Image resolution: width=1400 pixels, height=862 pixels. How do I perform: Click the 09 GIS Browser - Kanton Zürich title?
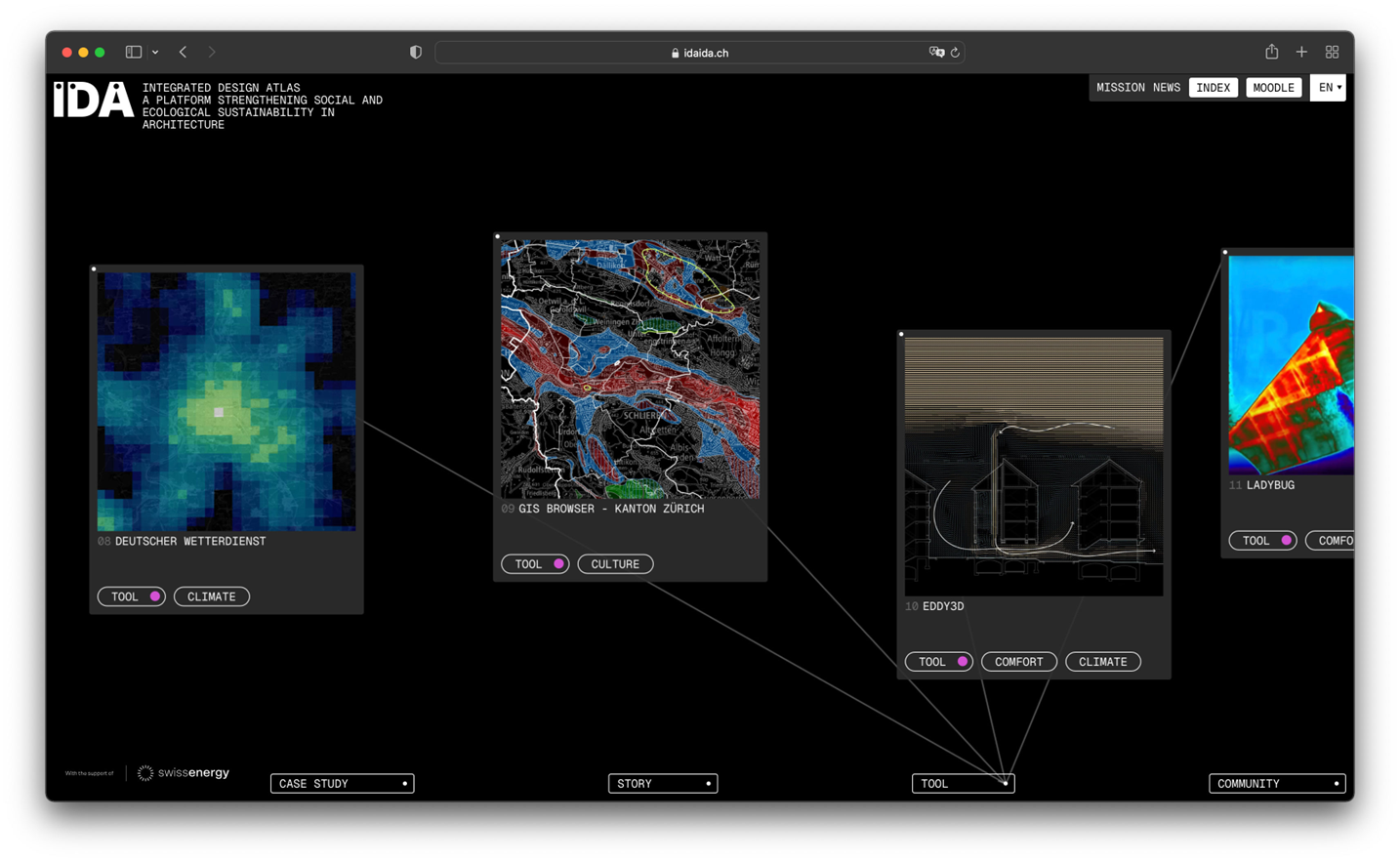[602, 509]
